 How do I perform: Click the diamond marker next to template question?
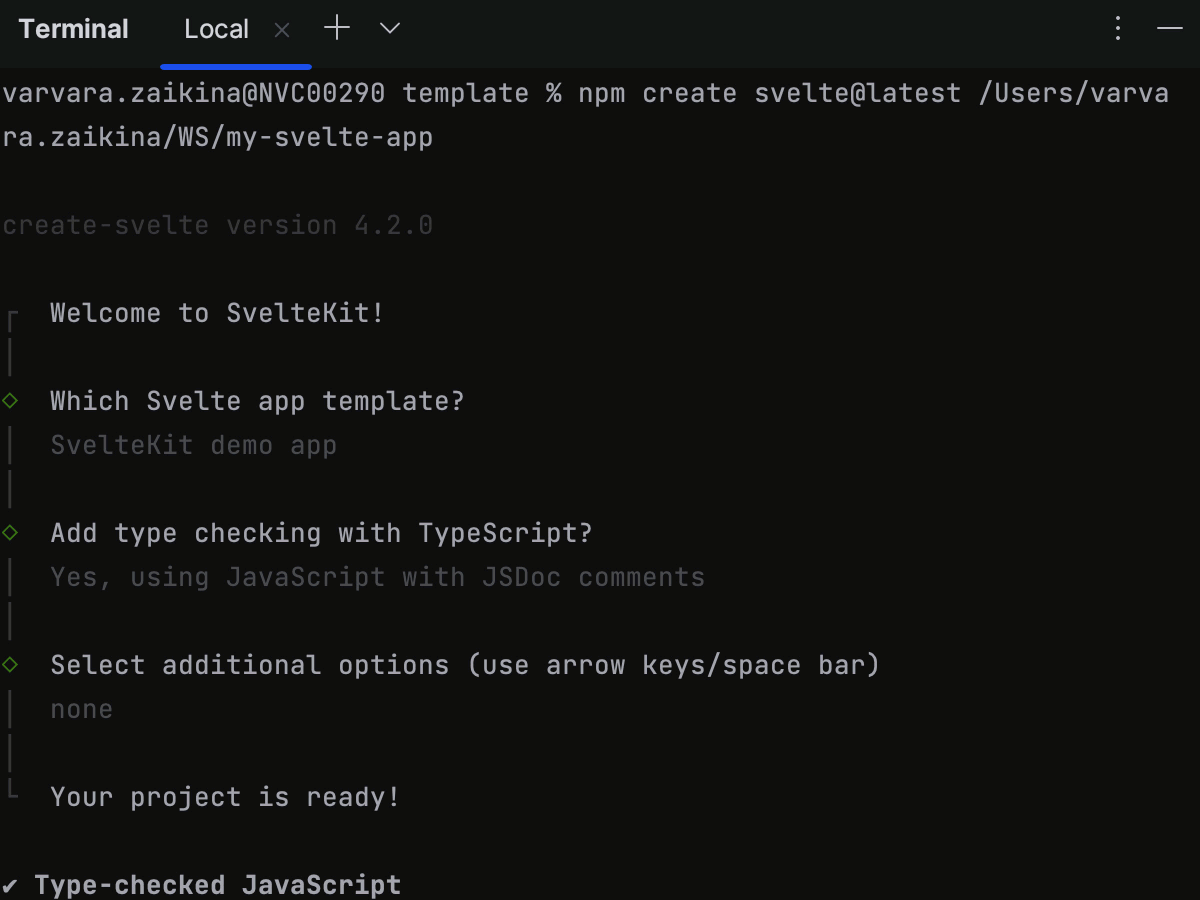click(x=8, y=401)
